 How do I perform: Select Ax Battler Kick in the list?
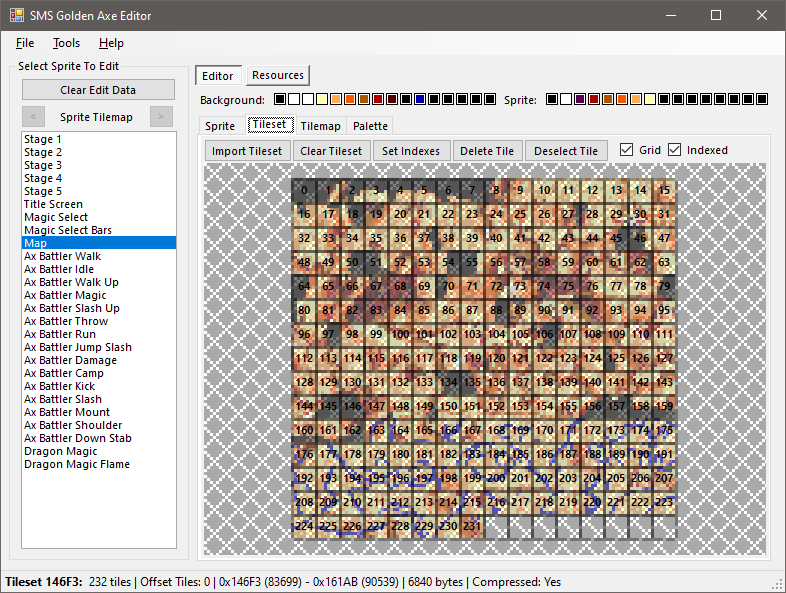[99, 386]
